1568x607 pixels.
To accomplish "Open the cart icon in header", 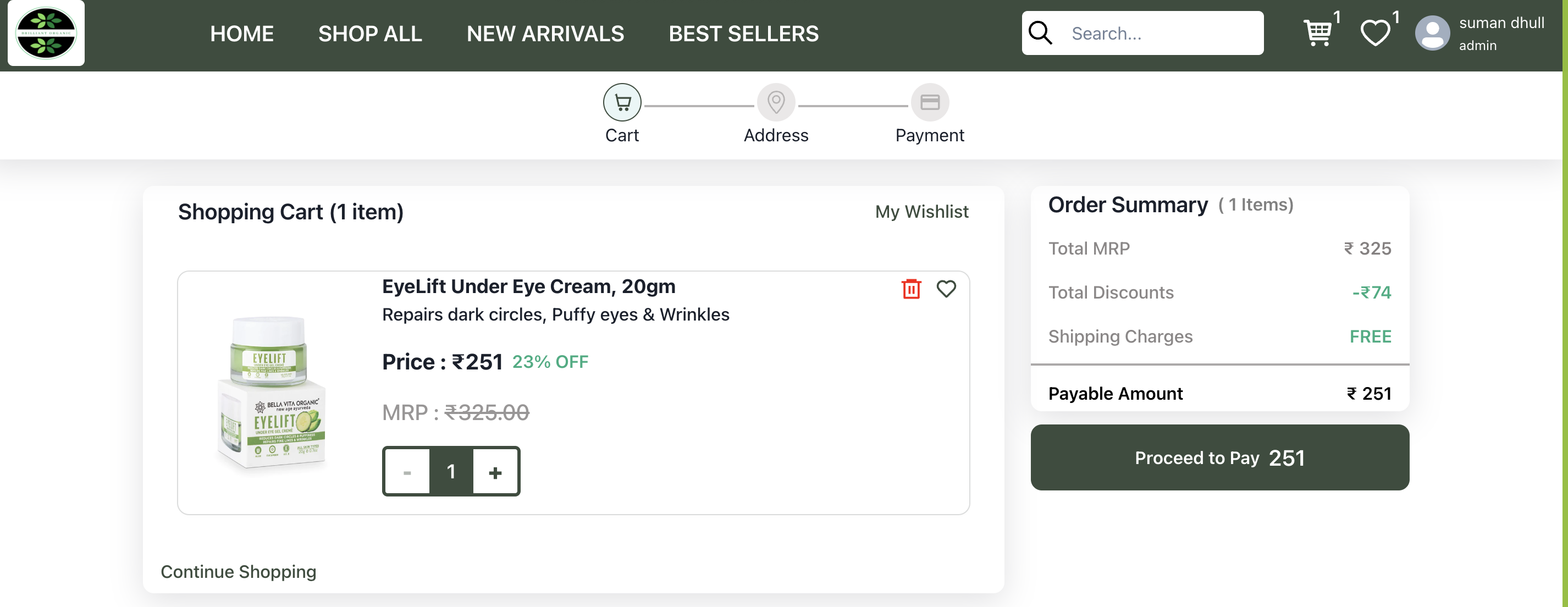I will pyautogui.click(x=1318, y=33).
